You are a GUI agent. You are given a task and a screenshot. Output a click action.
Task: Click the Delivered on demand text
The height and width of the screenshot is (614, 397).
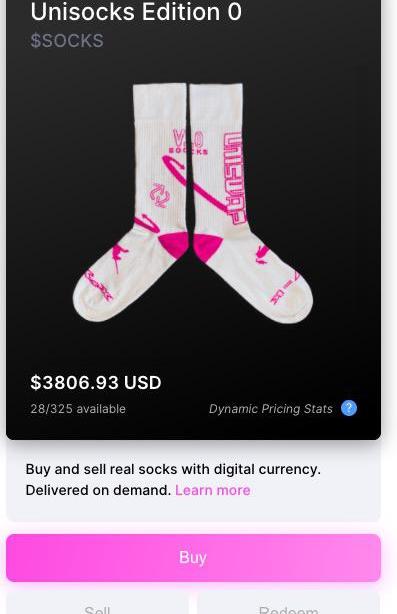pos(98,490)
